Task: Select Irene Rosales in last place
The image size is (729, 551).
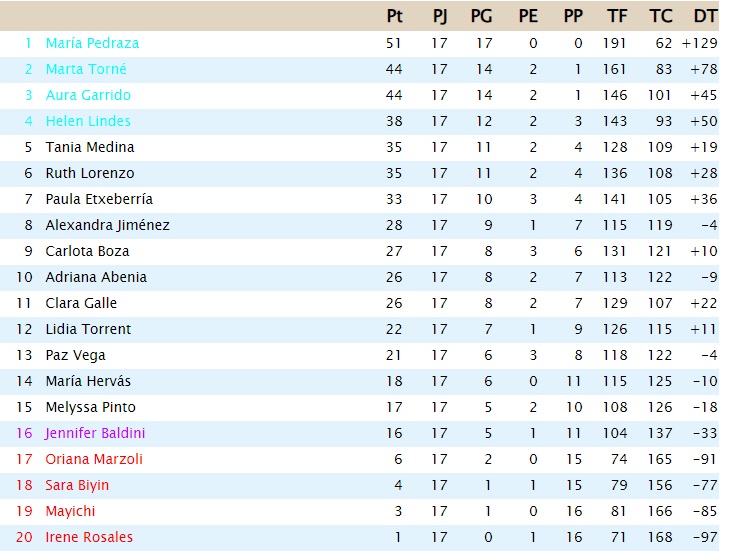Action: (89, 537)
